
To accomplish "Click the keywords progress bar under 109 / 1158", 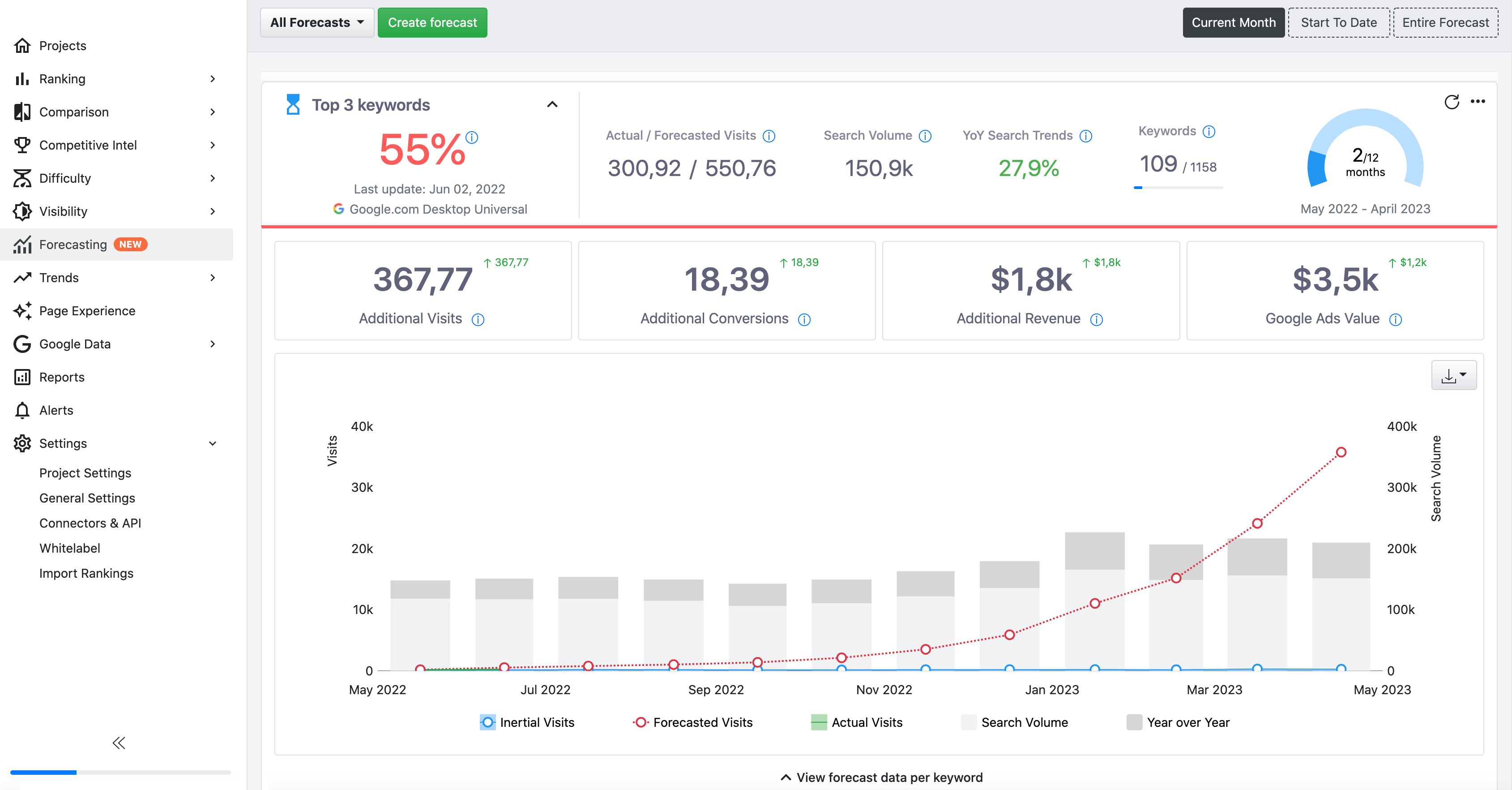I will 1178,187.
